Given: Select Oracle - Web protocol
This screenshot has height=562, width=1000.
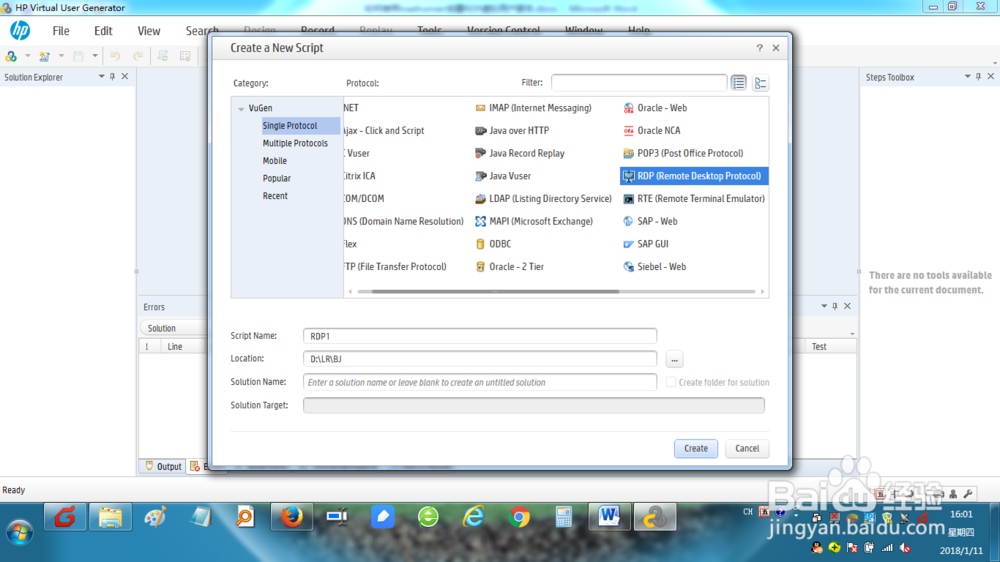Looking at the screenshot, I should pos(655,108).
